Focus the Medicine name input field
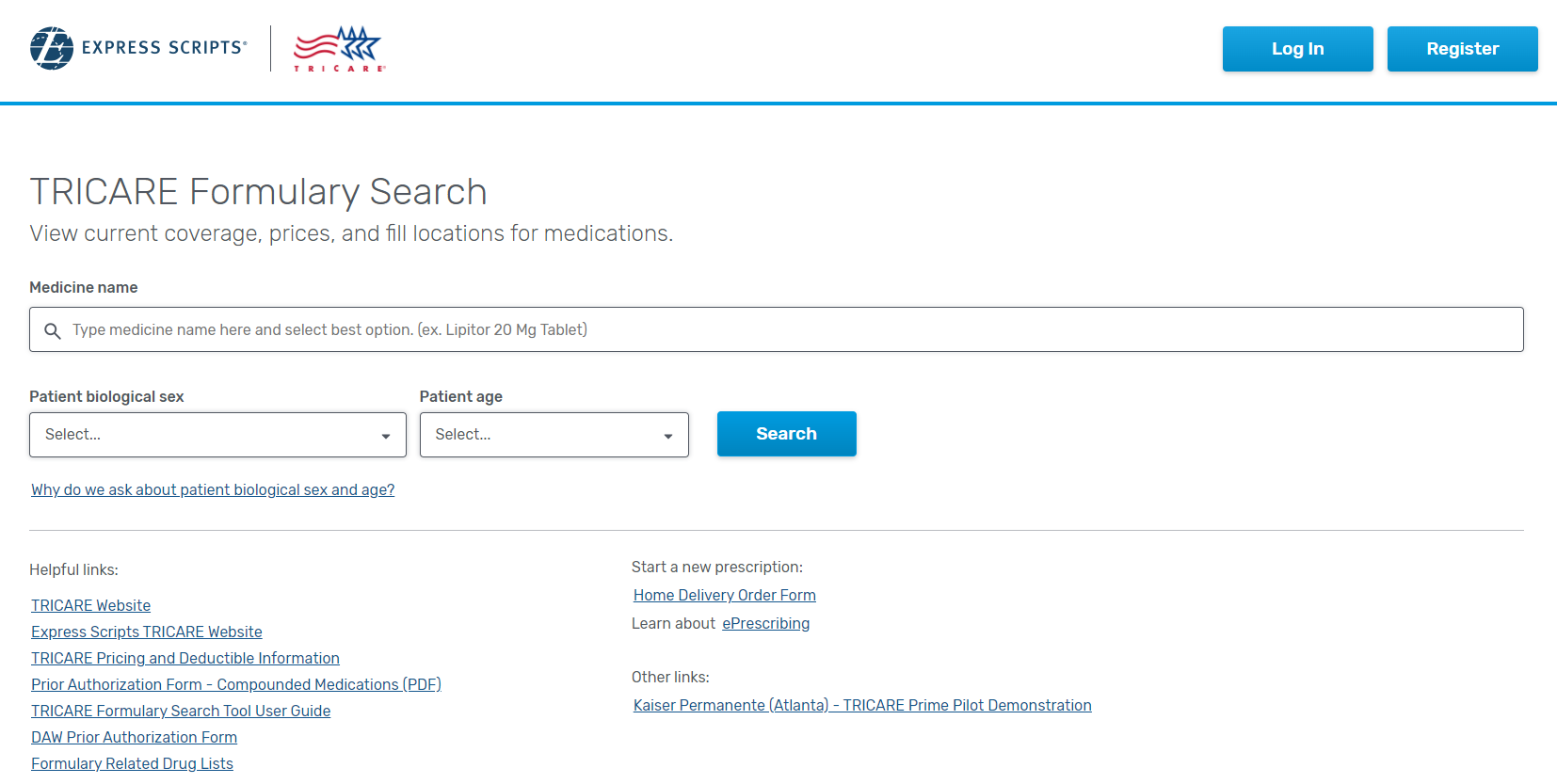The height and width of the screenshot is (784, 1557). [776, 329]
